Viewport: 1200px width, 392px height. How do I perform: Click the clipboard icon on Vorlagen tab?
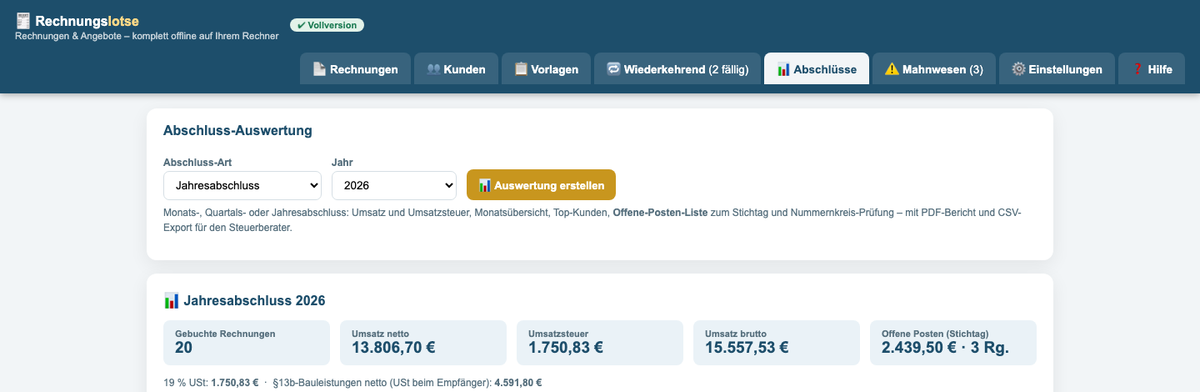click(x=521, y=70)
